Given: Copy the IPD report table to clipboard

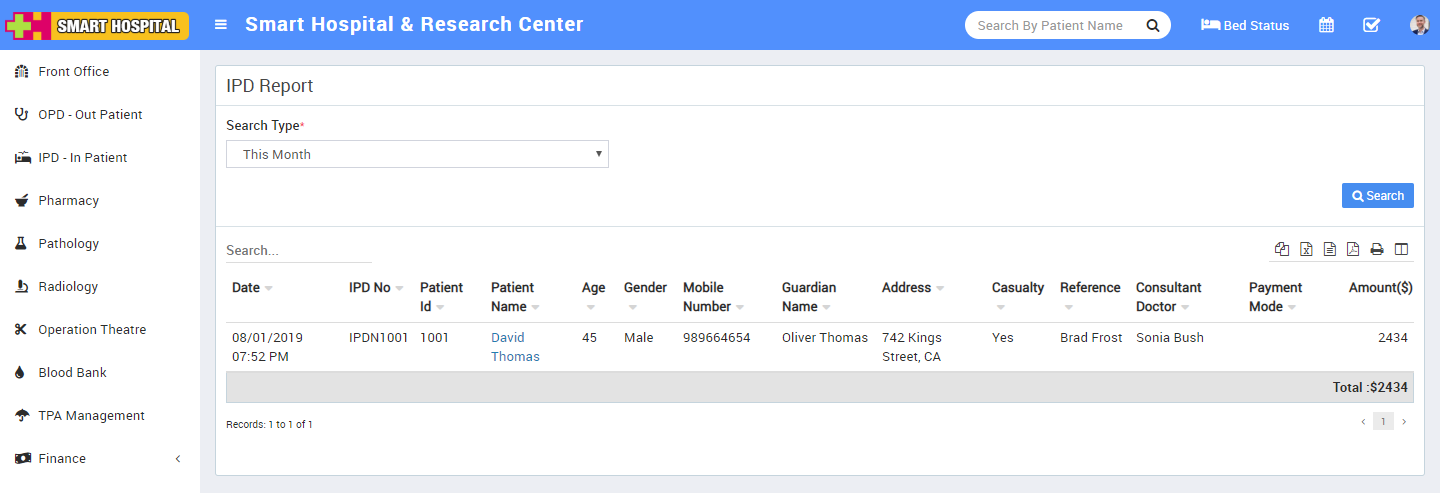Looking at the screenshot, I should [x=1282, y=249].
